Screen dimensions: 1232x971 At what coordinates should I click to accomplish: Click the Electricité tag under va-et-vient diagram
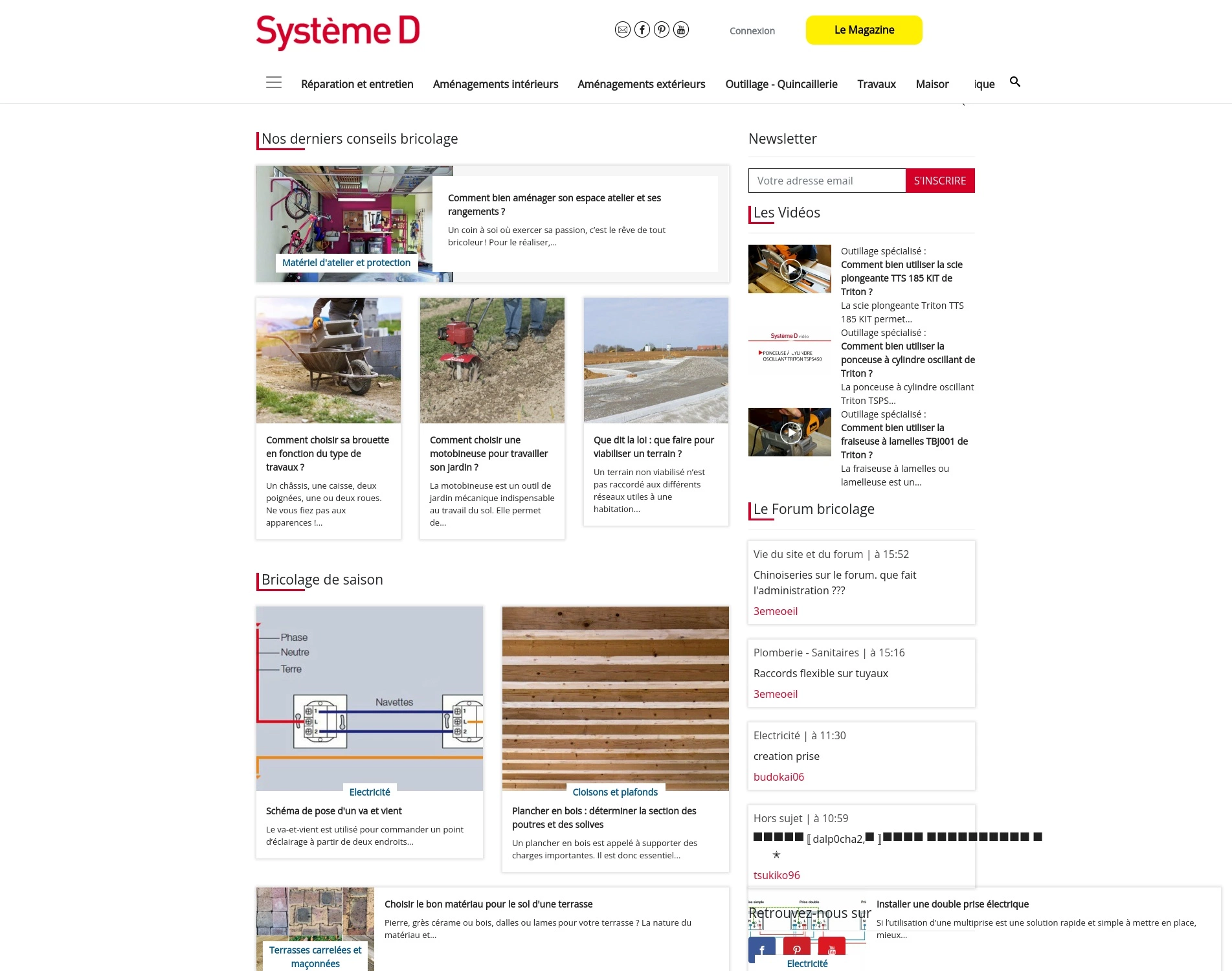click(370, 792)
